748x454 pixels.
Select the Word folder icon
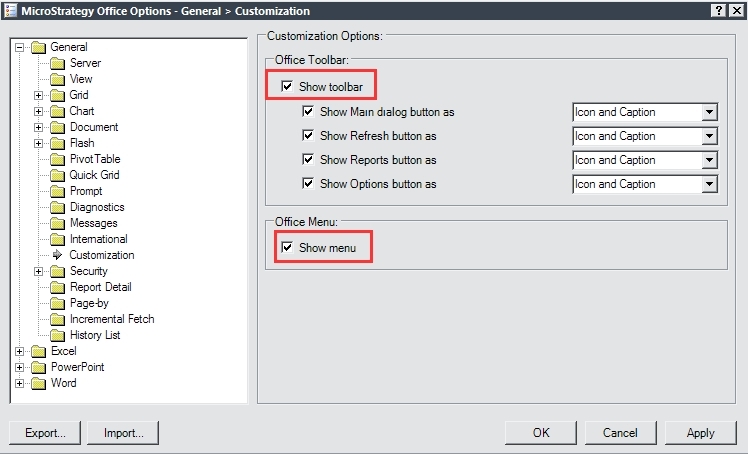click(39, 383)
